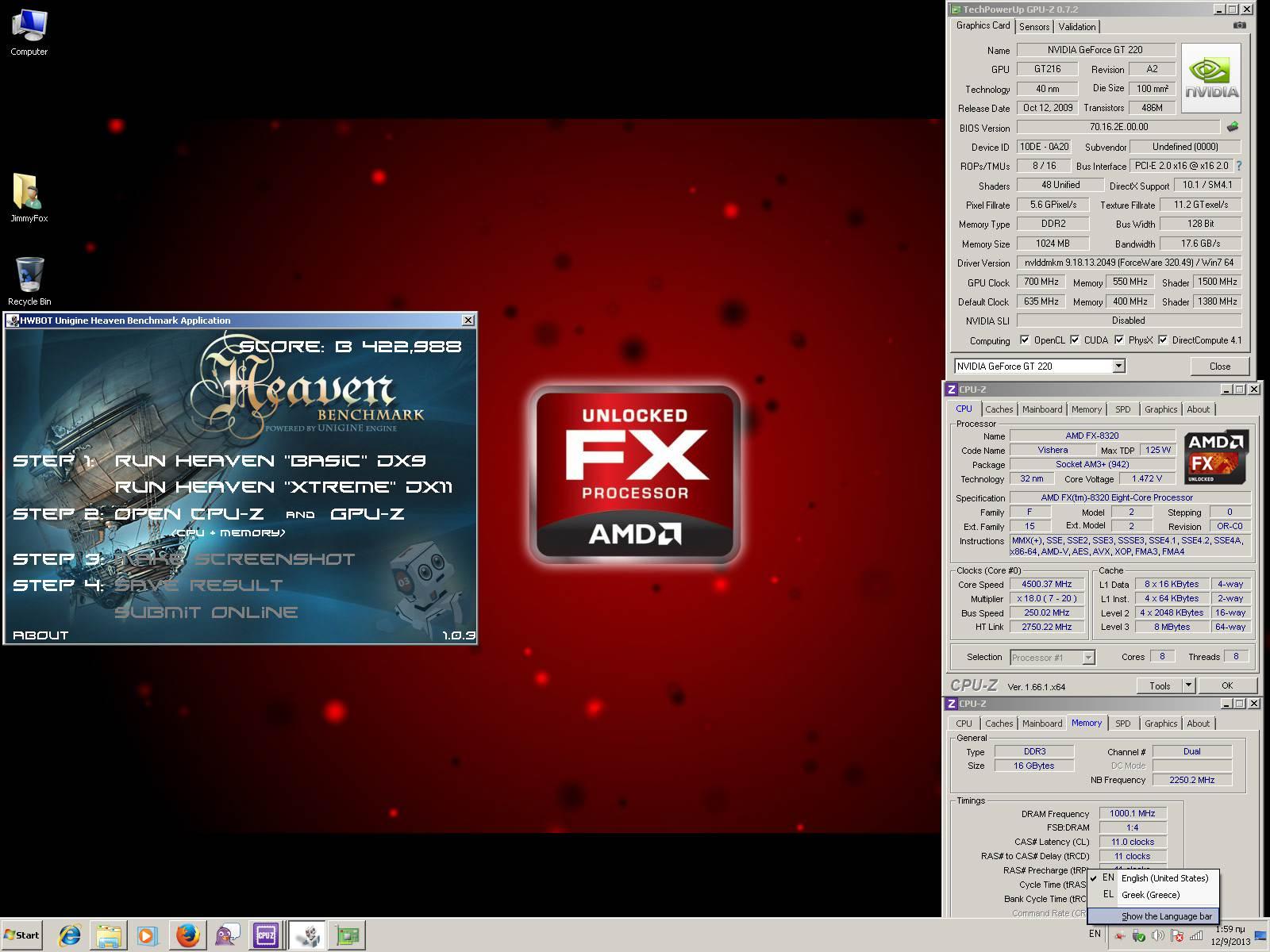
Task: Open SPD tab in upper CPU-Z window
Action: pos(1122,409)
